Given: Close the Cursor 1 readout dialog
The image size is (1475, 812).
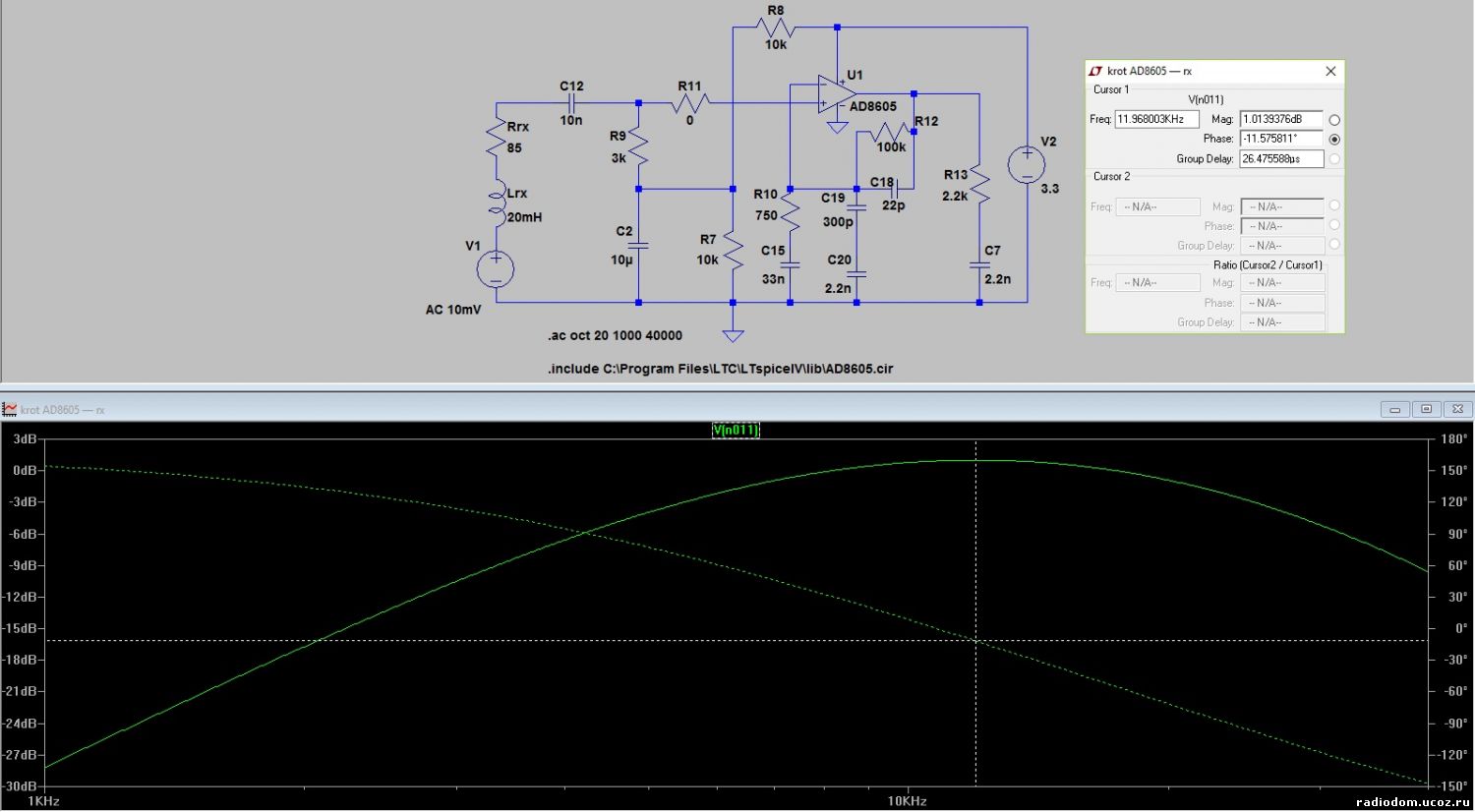Looking at the screenshot, I should point(1330,71).
